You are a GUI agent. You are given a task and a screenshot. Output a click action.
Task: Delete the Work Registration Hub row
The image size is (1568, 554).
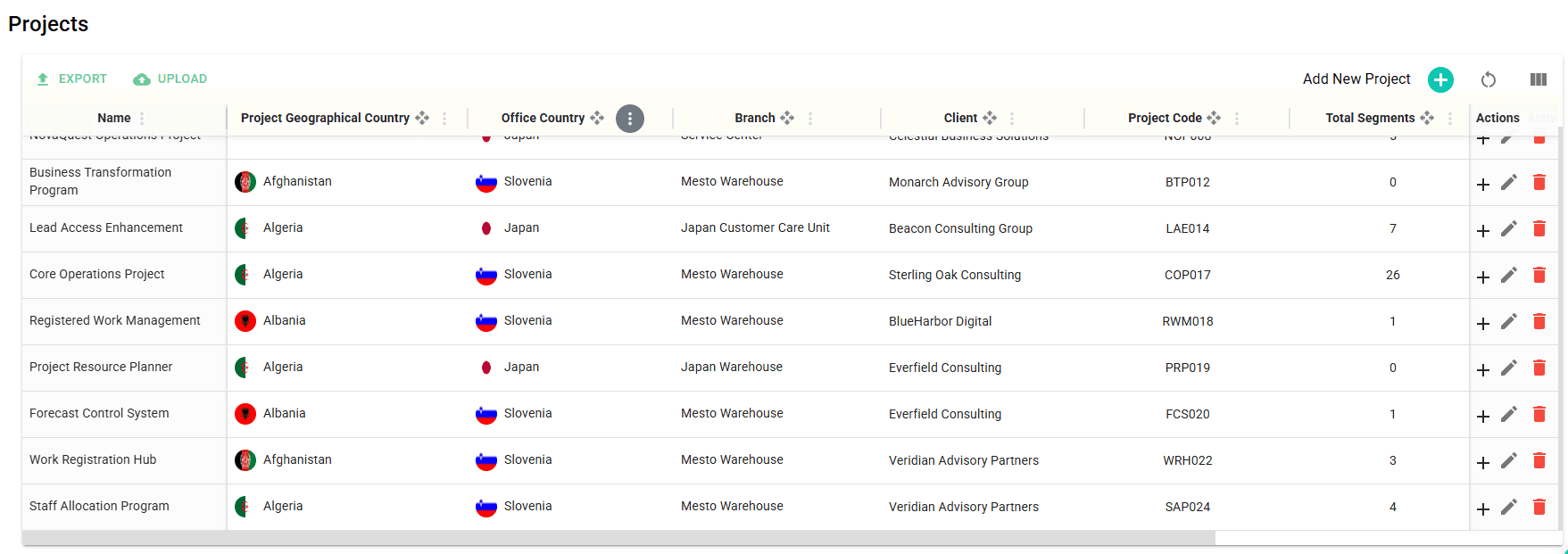pos(1539,460)
